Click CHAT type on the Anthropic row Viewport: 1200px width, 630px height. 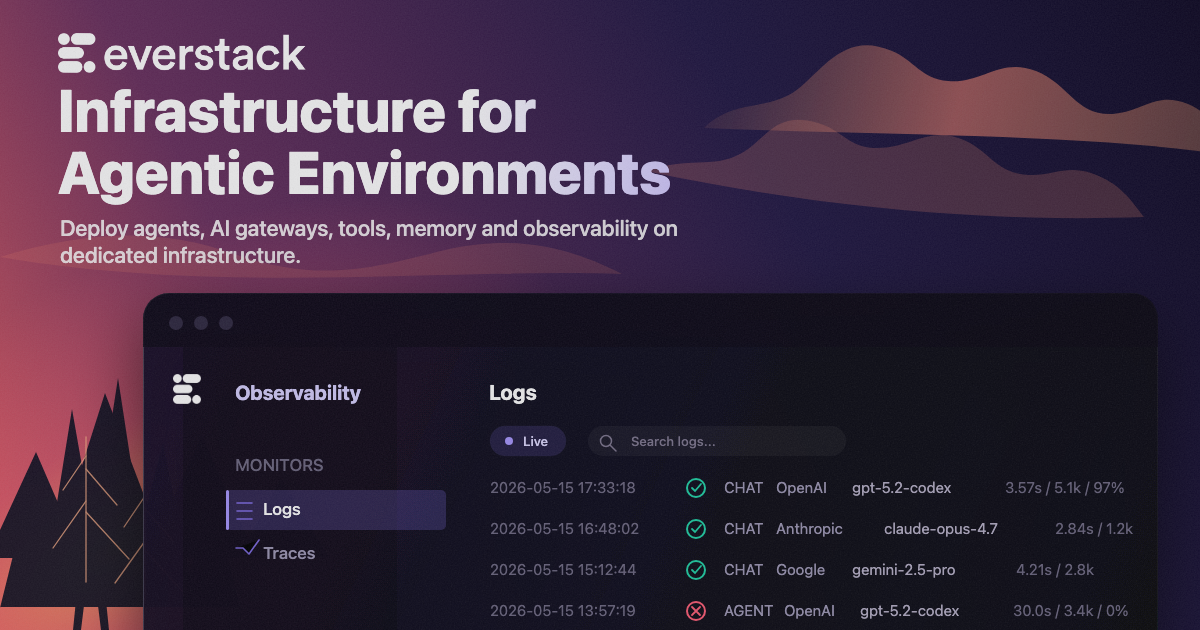[744, 529]
